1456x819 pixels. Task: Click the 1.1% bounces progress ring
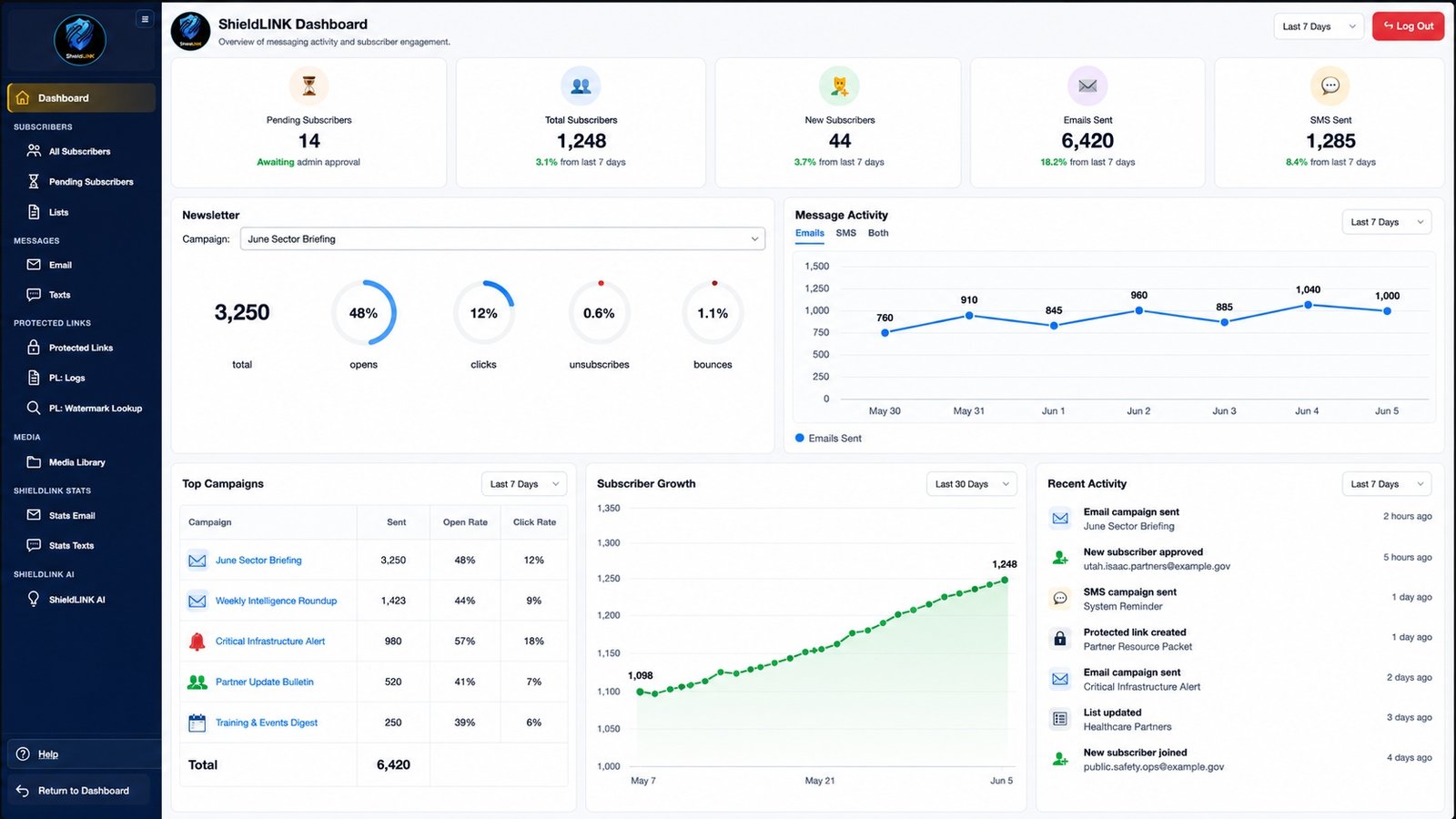(x=713, y=313)
